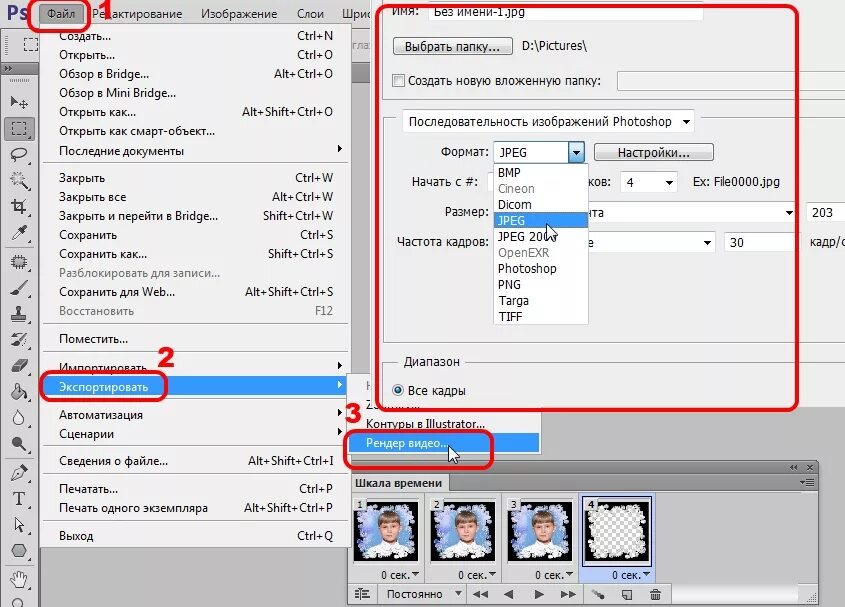845x607 pixels.
Task: Open the Слои menu
Action: tap(310, 13)
